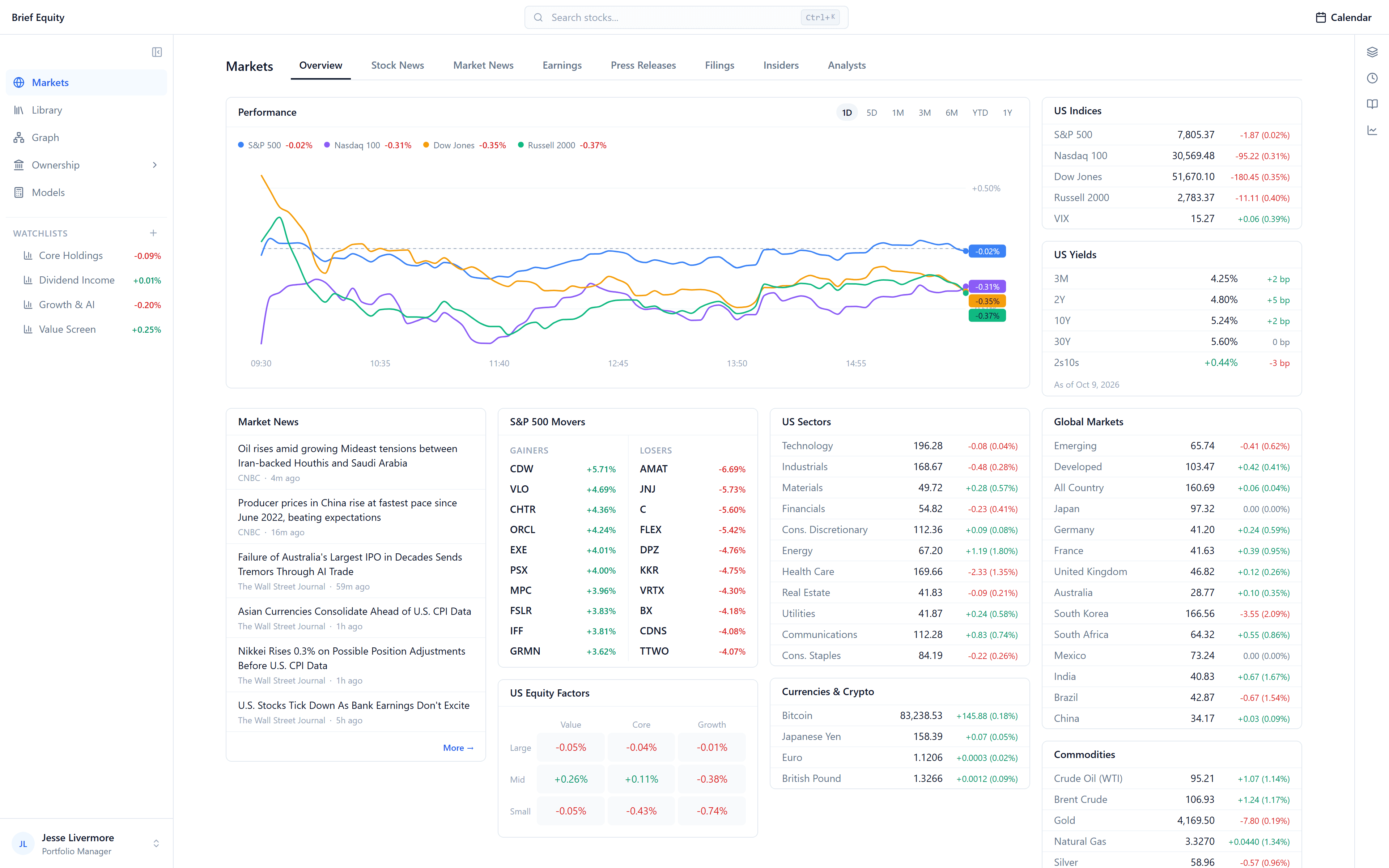The width and height of the screenshot is (1389, 868).
Task: Click the Models calculator icon
Action: [19, 193]
